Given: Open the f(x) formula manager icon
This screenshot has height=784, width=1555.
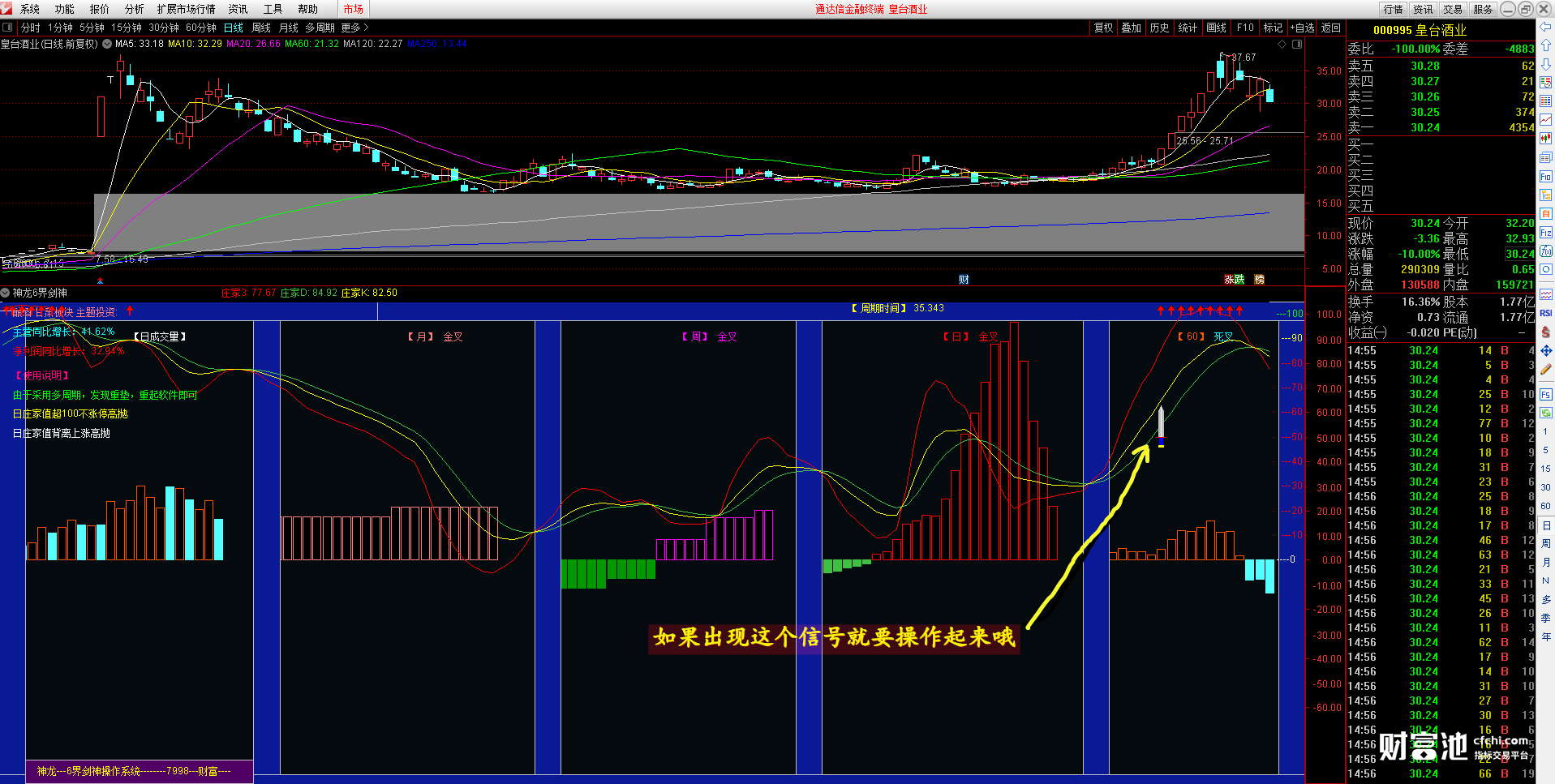Looking at the screenshot, I should (x=1546, y=251).
